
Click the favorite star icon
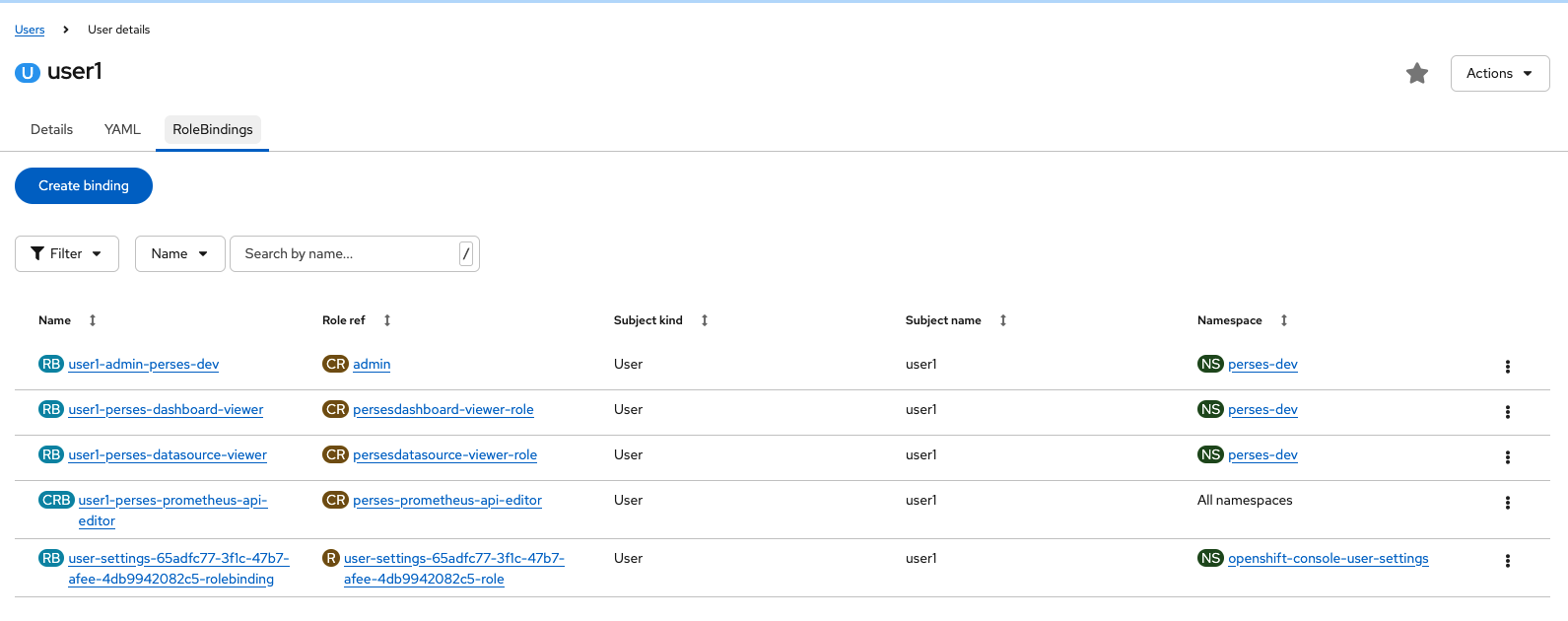(1417, 74)
